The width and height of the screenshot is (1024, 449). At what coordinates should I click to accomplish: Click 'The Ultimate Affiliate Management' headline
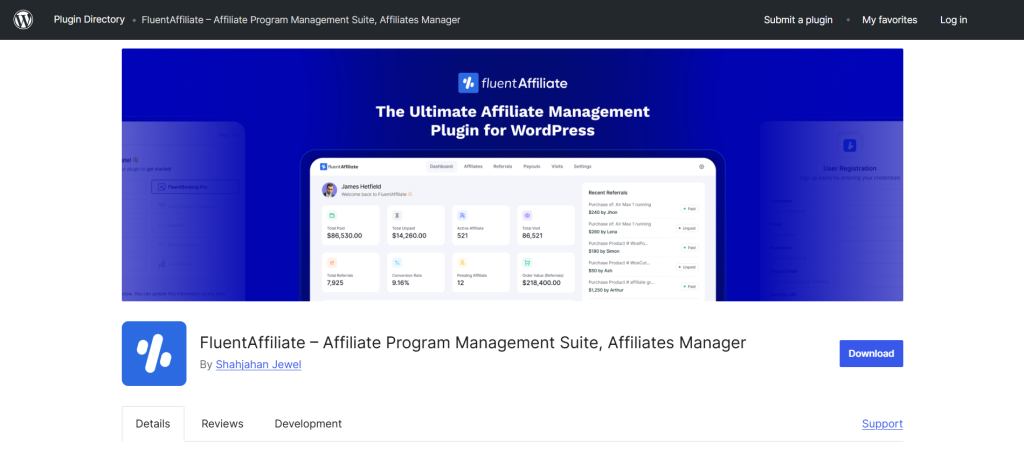coord(513,111)
